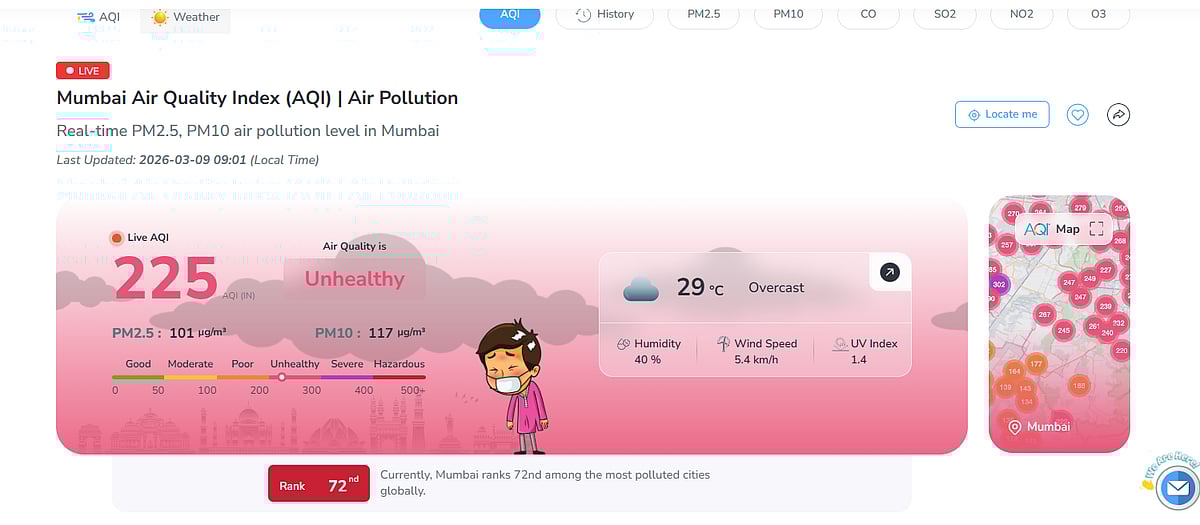Click the overcast cloud weather icon
Viewport: 1200px width, 525px height.
(x=641, y=289)
